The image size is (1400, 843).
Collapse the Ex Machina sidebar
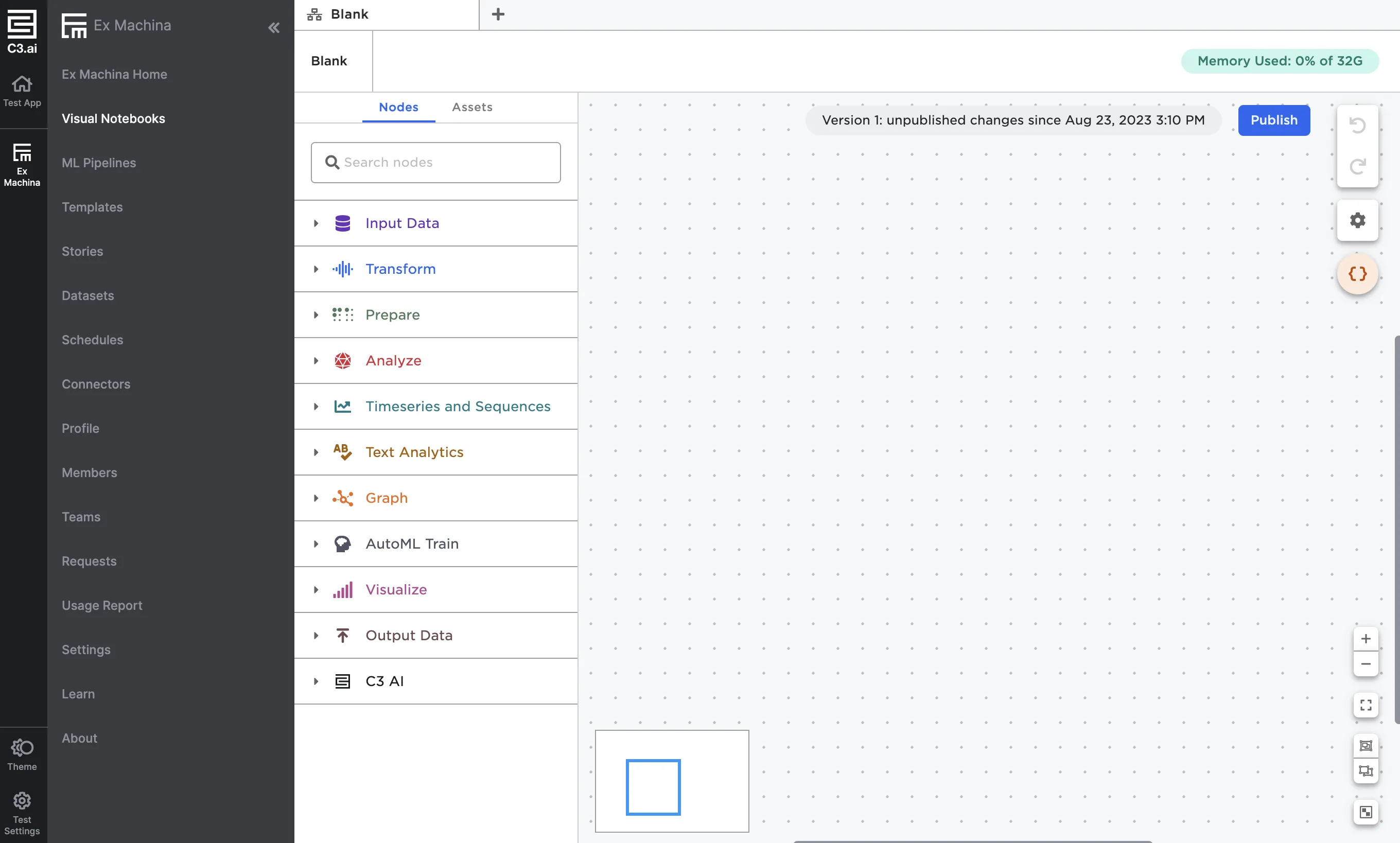point(274,27)
